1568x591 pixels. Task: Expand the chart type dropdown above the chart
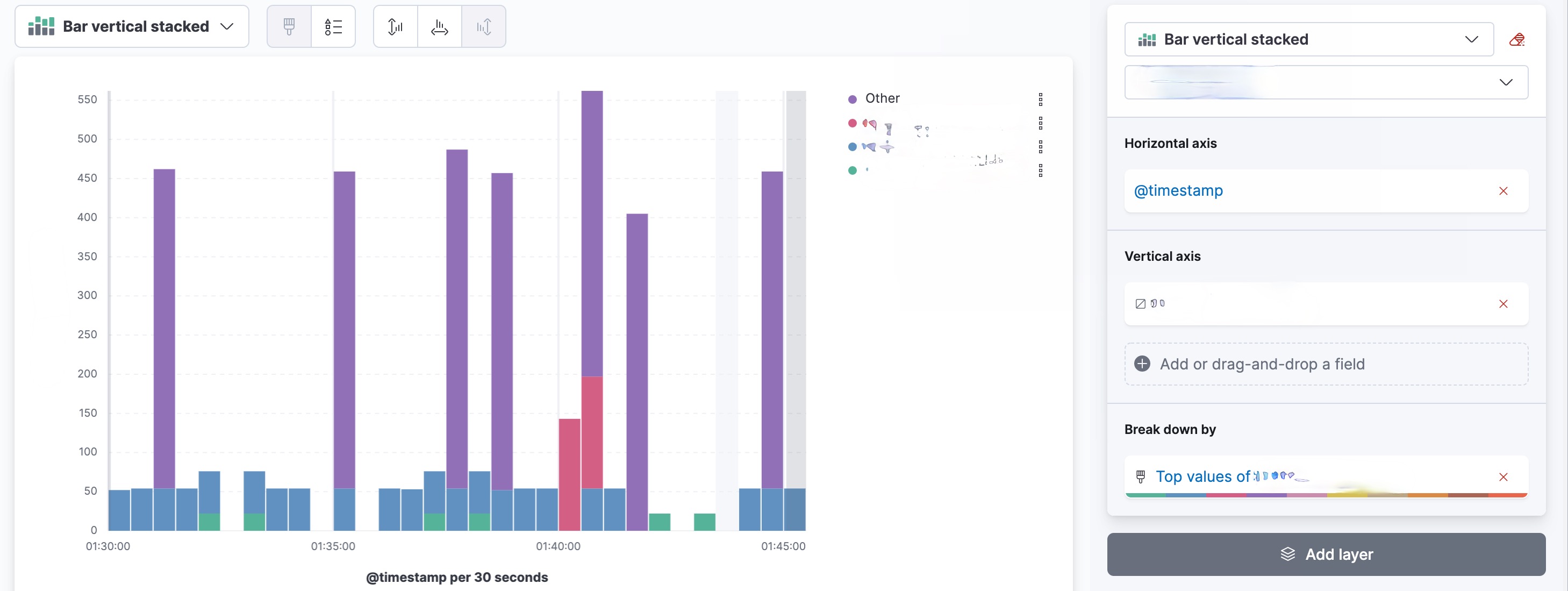click(132, 27)
